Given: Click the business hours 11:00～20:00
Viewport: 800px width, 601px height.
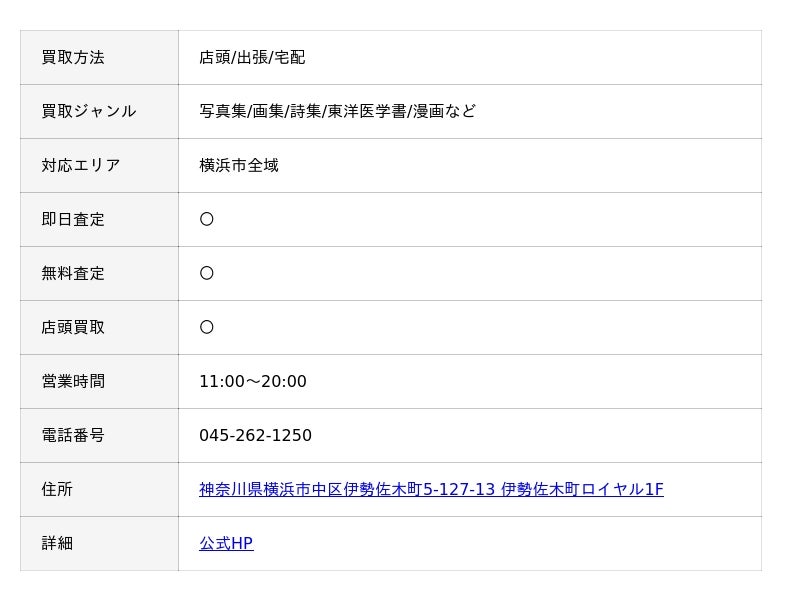Looking at the screenshot, I should tap(253, 382).
